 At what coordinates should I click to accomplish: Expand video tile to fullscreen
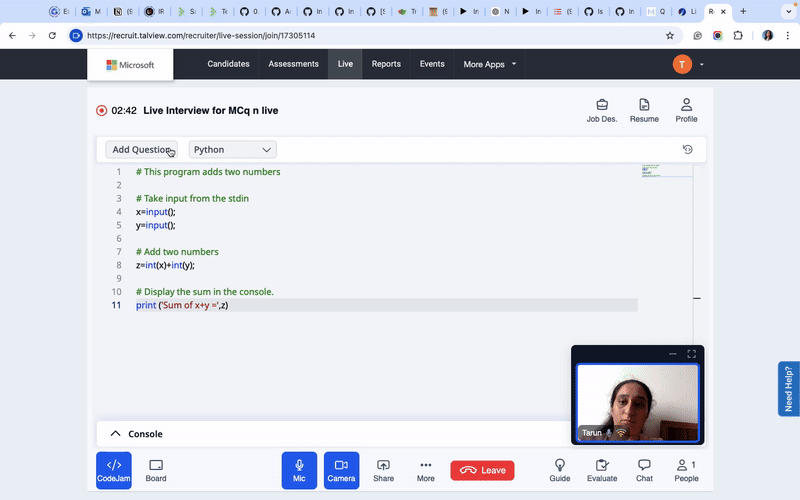(x=691, y=354)
